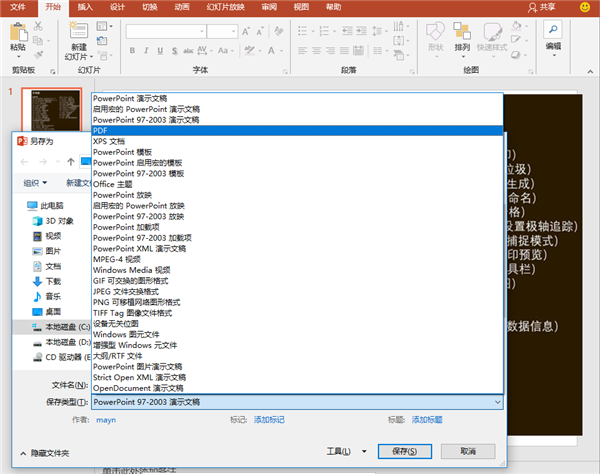Click the Add a tag link
The width and height of the screenshot is (600, 474).
pos(269,420)
